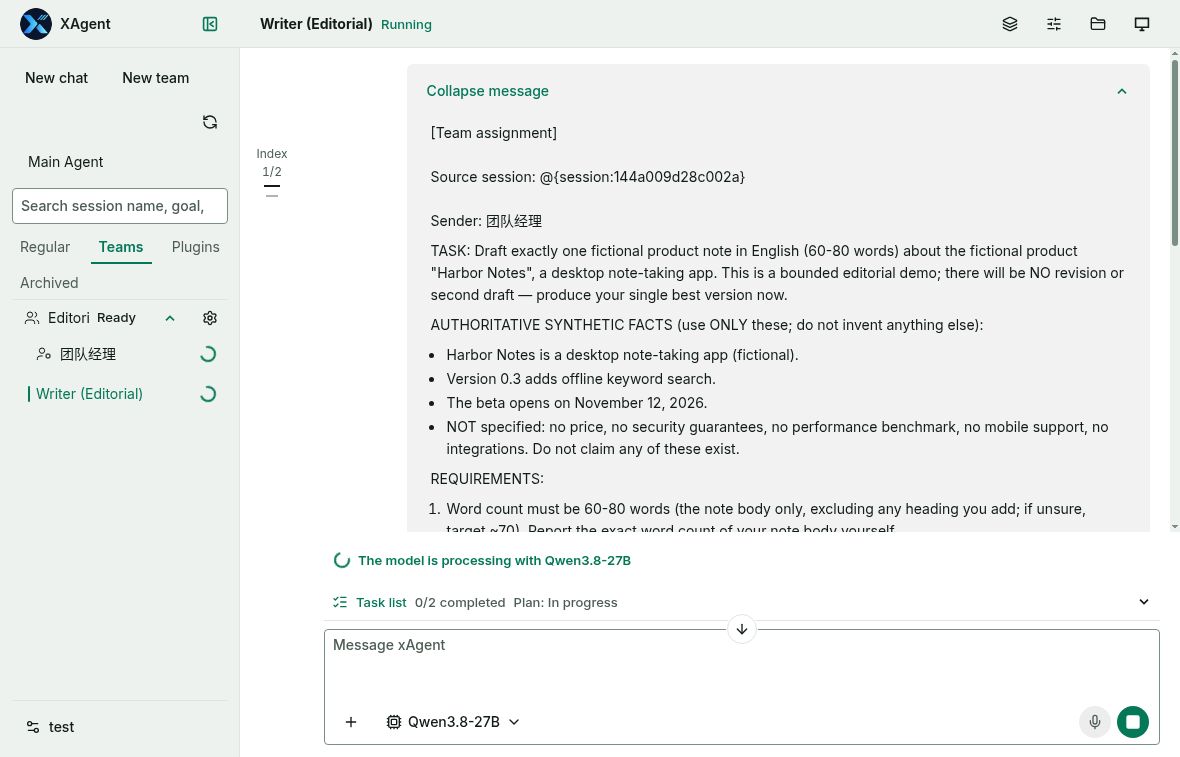The height and width of the screenshot is (757, 1180).
Task: Refresh the session list
Action: click(210, 122)
